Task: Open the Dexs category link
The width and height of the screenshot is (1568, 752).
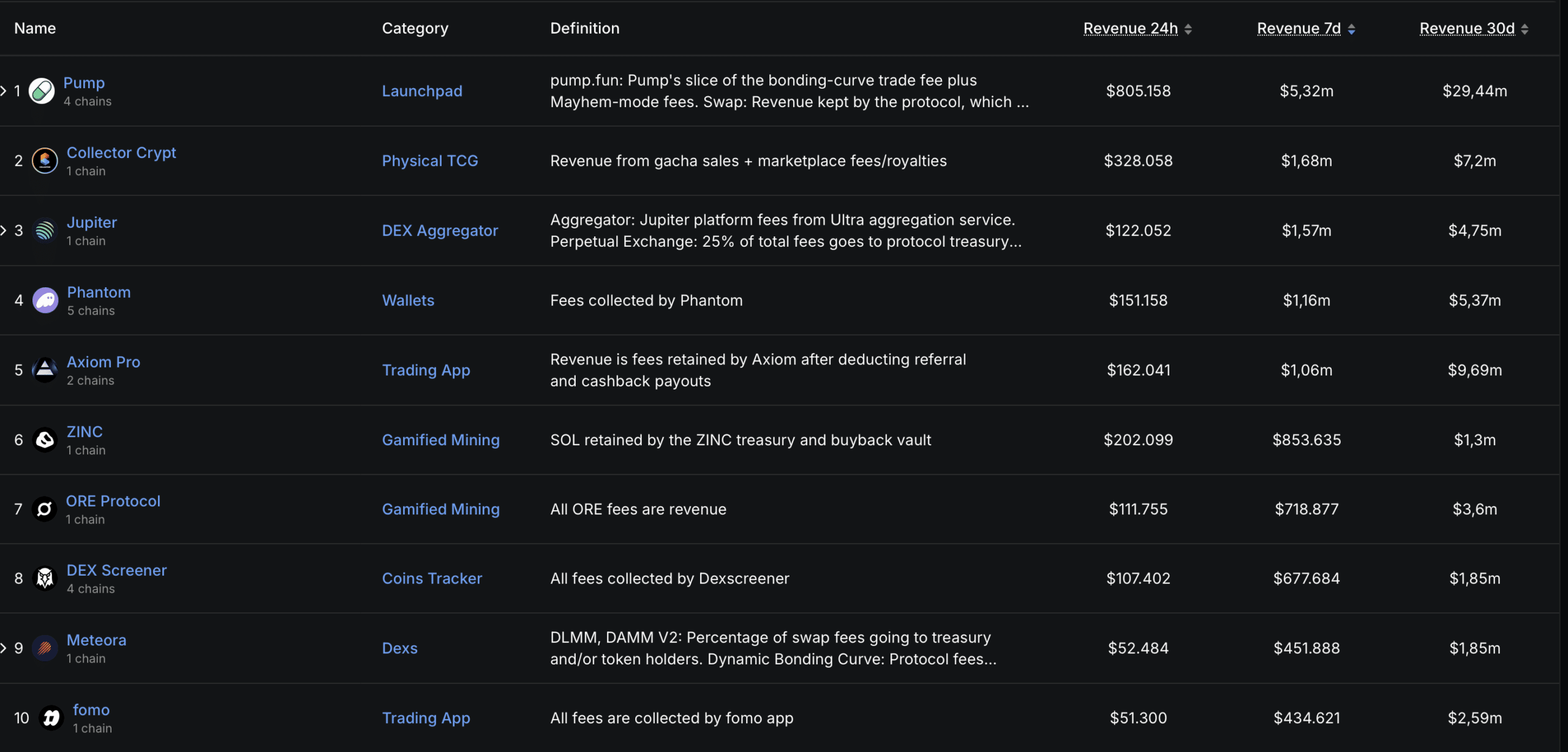Action: [x=400, y=649]
